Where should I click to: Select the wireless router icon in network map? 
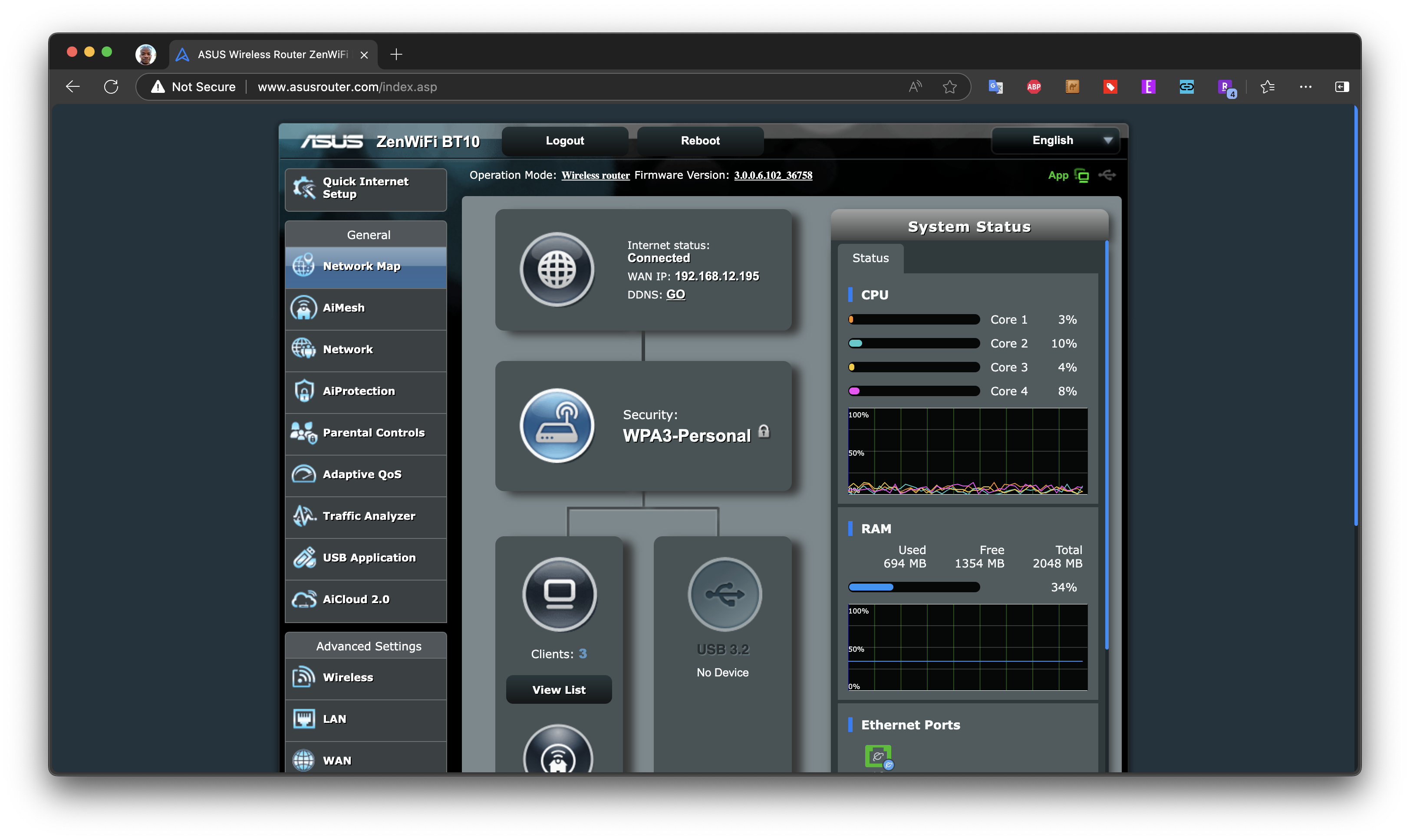click(557, 426)
